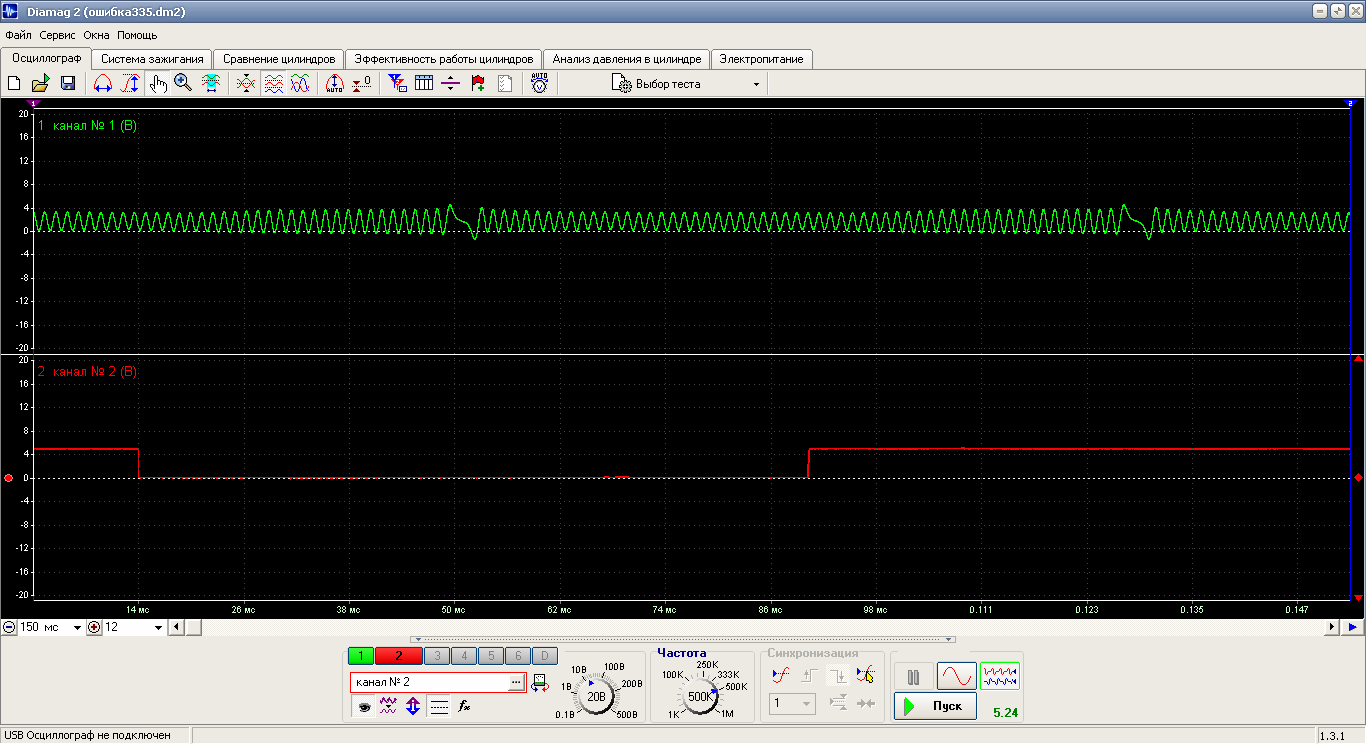
Task: Click the minus zoom-out time icon
Action: 9,627
